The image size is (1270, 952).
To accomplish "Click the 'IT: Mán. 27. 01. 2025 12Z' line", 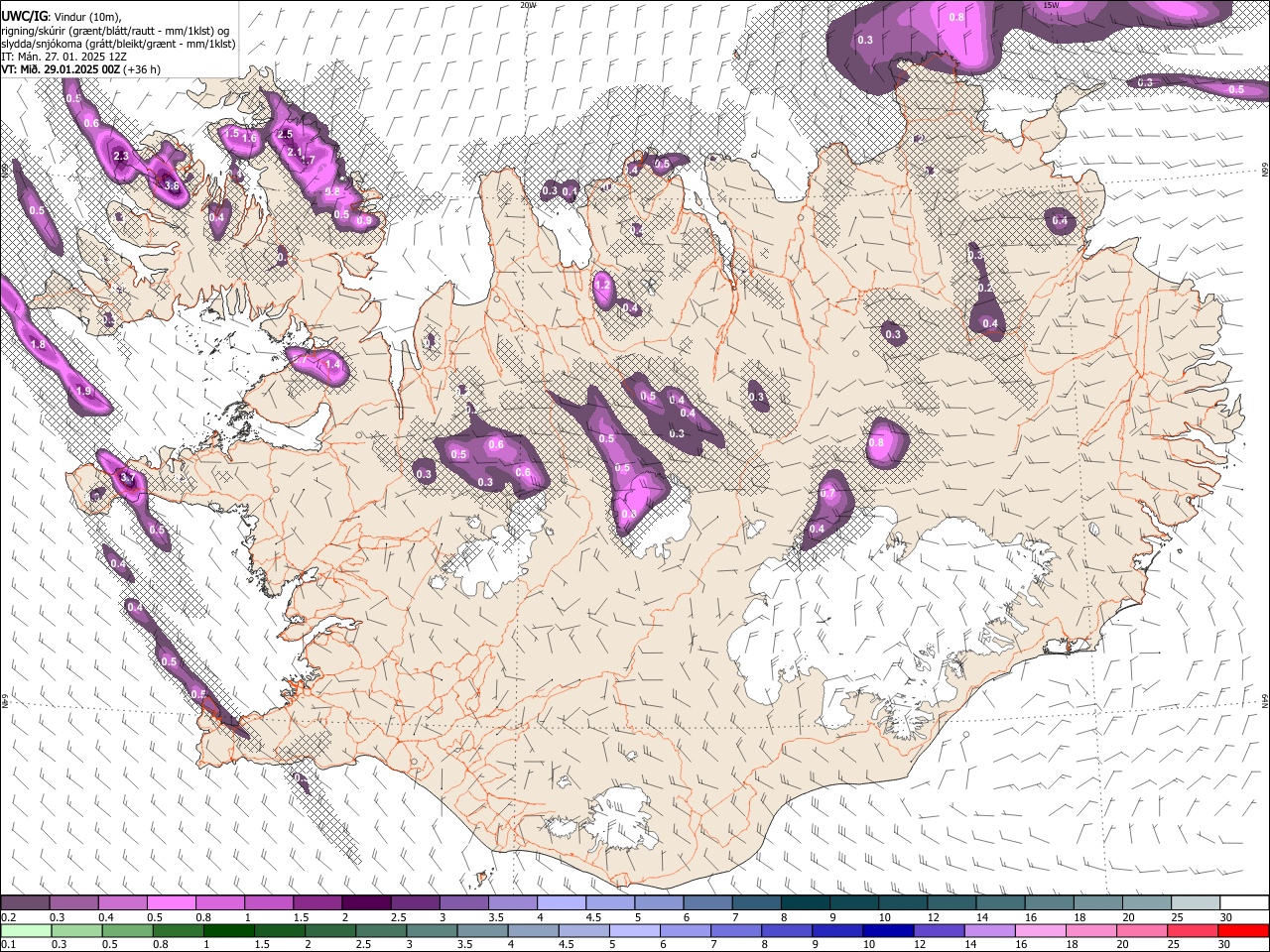I will click(64, 57).
